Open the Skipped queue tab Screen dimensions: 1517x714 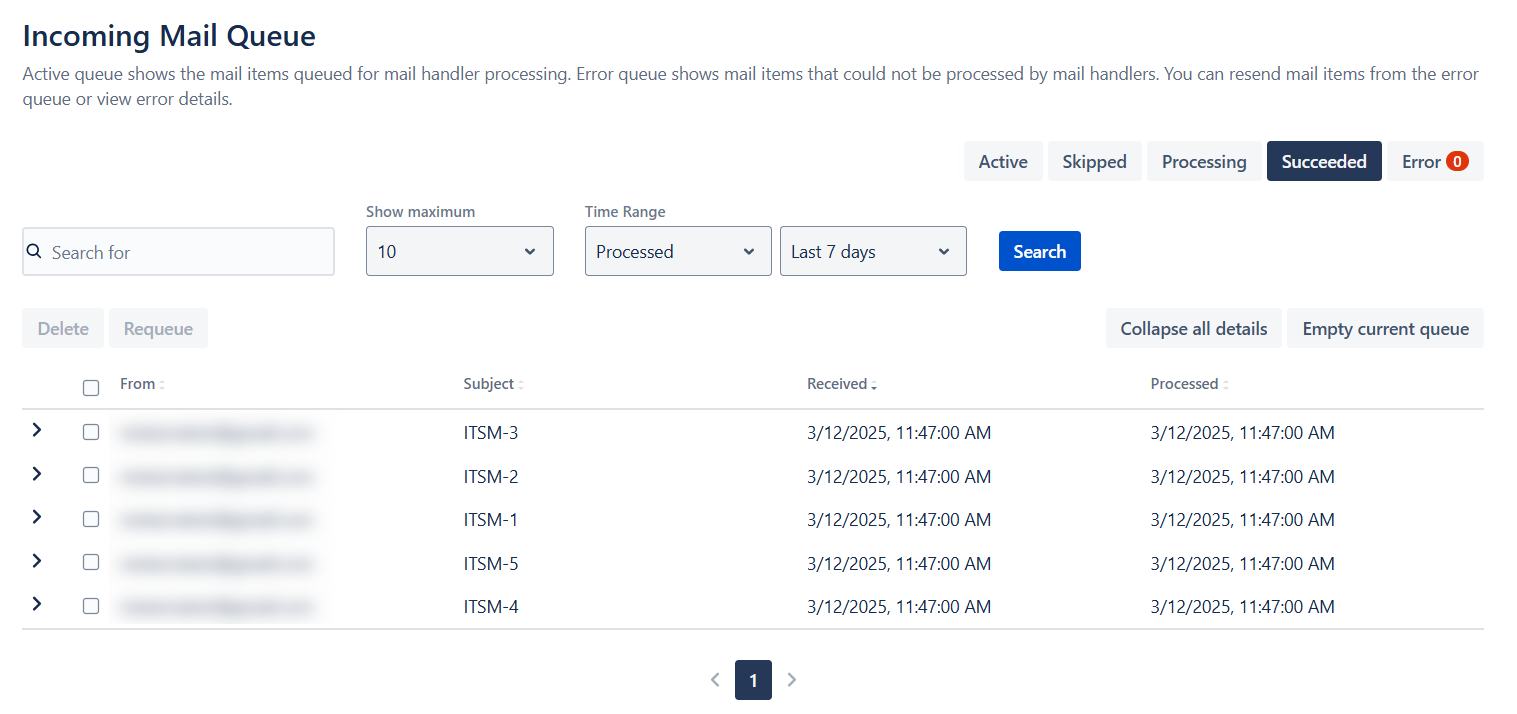1094,161
